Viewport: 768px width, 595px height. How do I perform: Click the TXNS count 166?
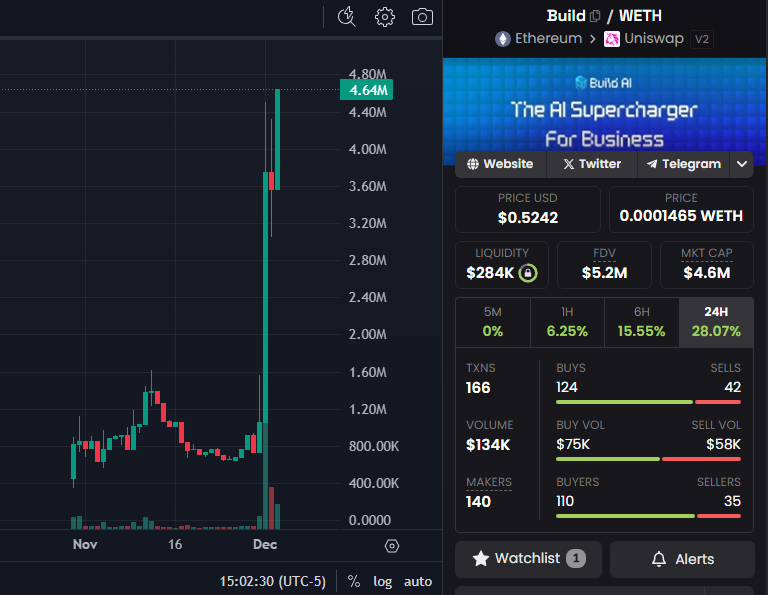click(478, 388)
